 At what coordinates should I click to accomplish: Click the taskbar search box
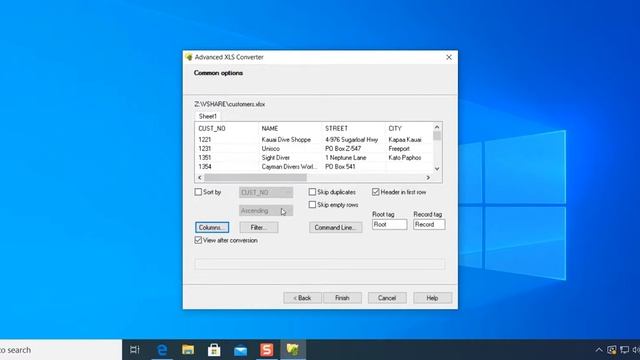[x=61, y=350]
